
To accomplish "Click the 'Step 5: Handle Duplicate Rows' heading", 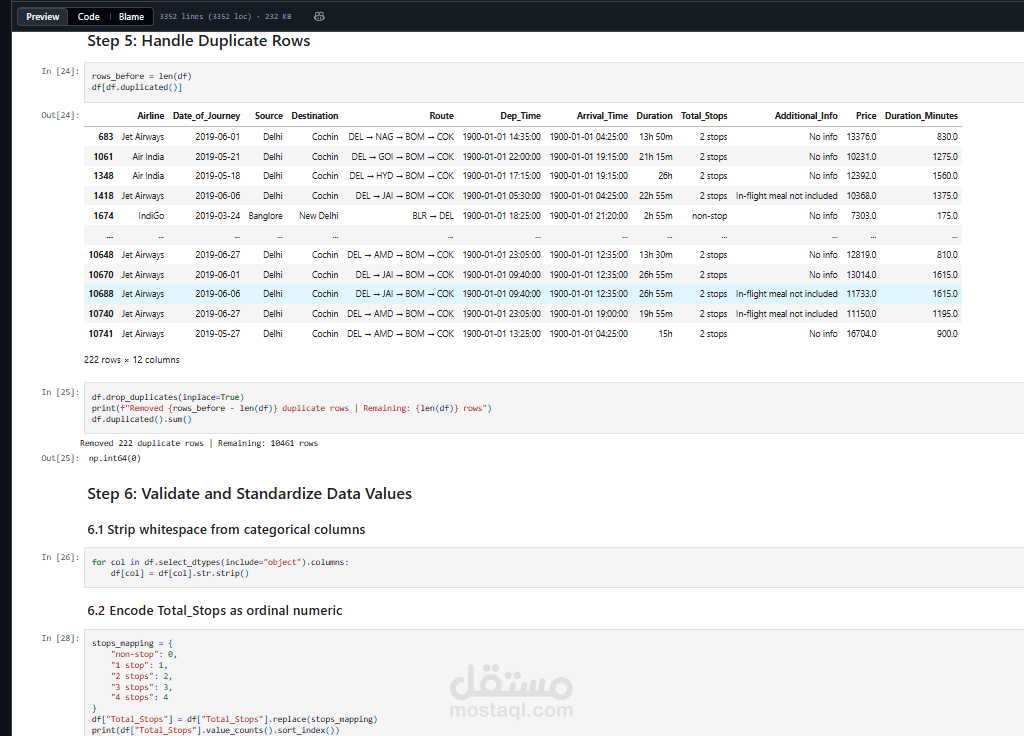I will tap(199, 40).
